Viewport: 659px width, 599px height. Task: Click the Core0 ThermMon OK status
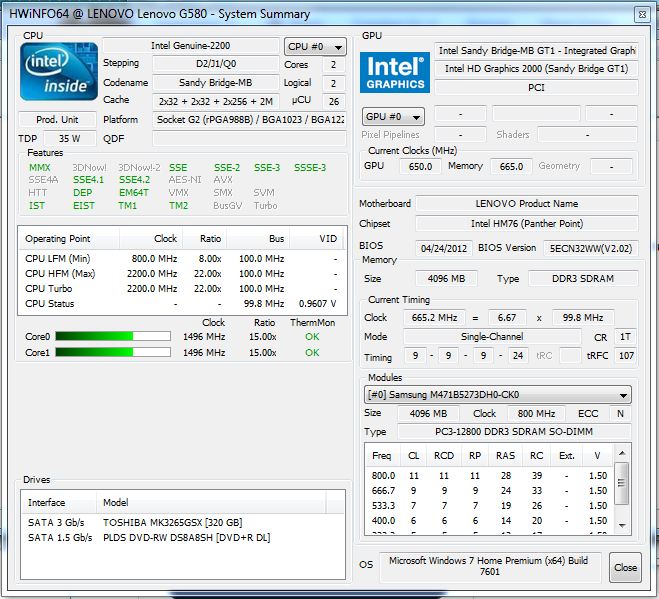pyautogui.click(x=312, y=337)
